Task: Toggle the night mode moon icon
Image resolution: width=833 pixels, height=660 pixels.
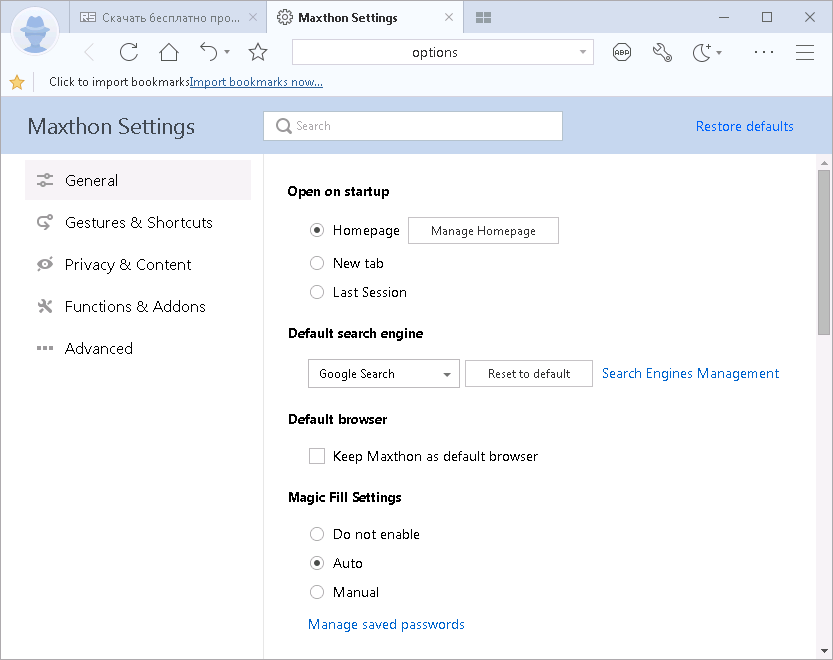Action: 702,53
